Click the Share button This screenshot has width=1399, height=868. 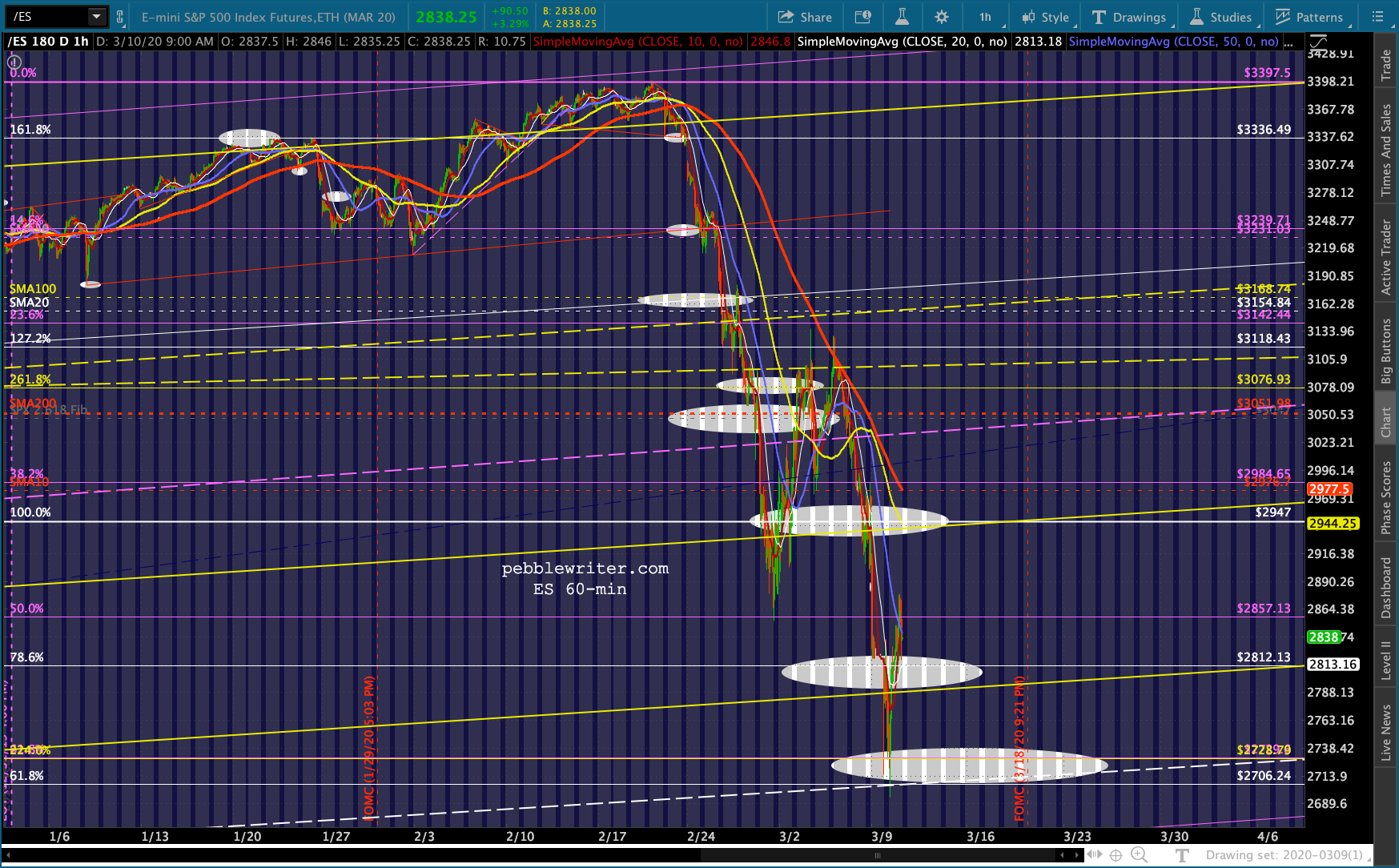805,17
